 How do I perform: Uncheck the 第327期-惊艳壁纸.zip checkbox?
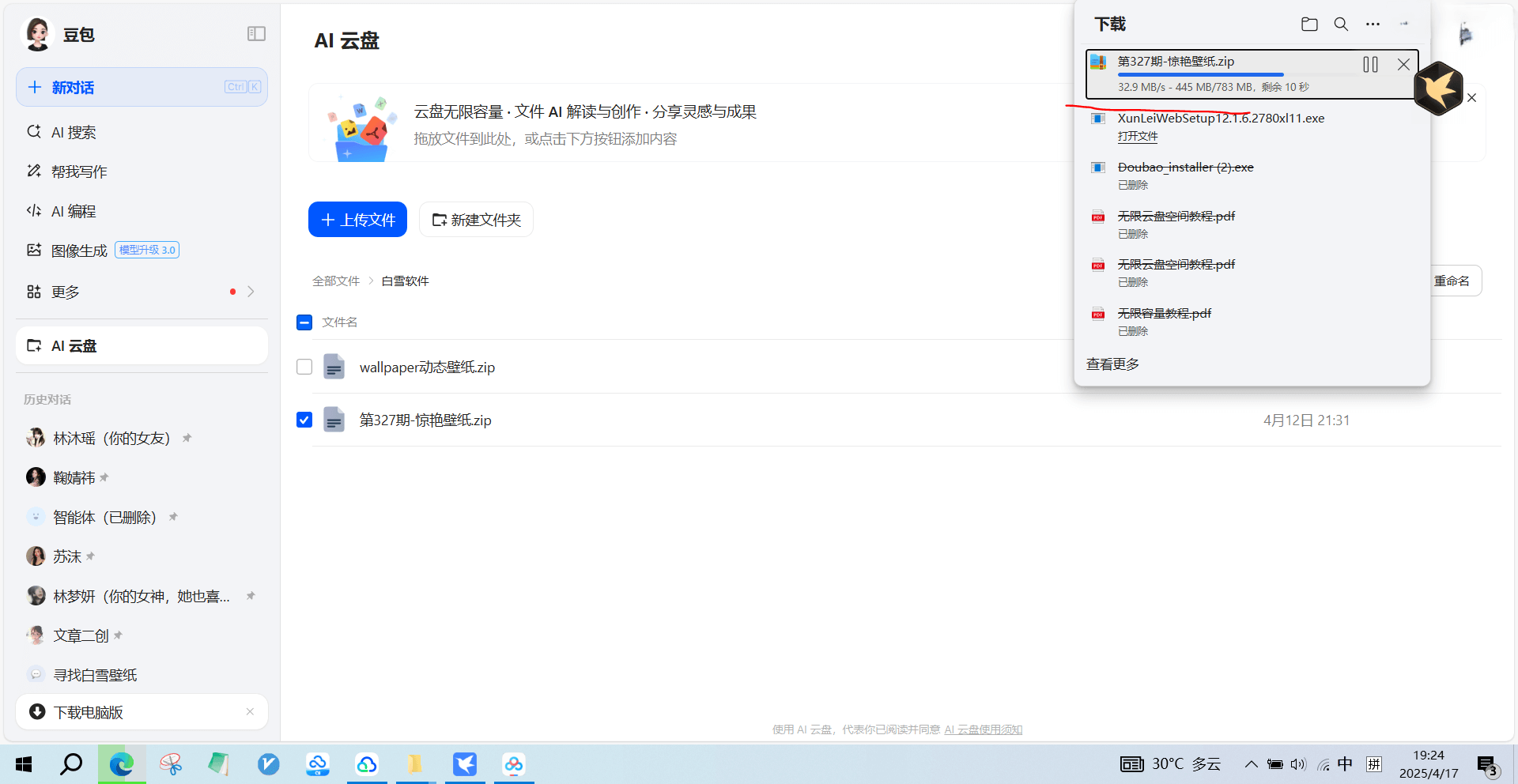[x=304, y=420]
